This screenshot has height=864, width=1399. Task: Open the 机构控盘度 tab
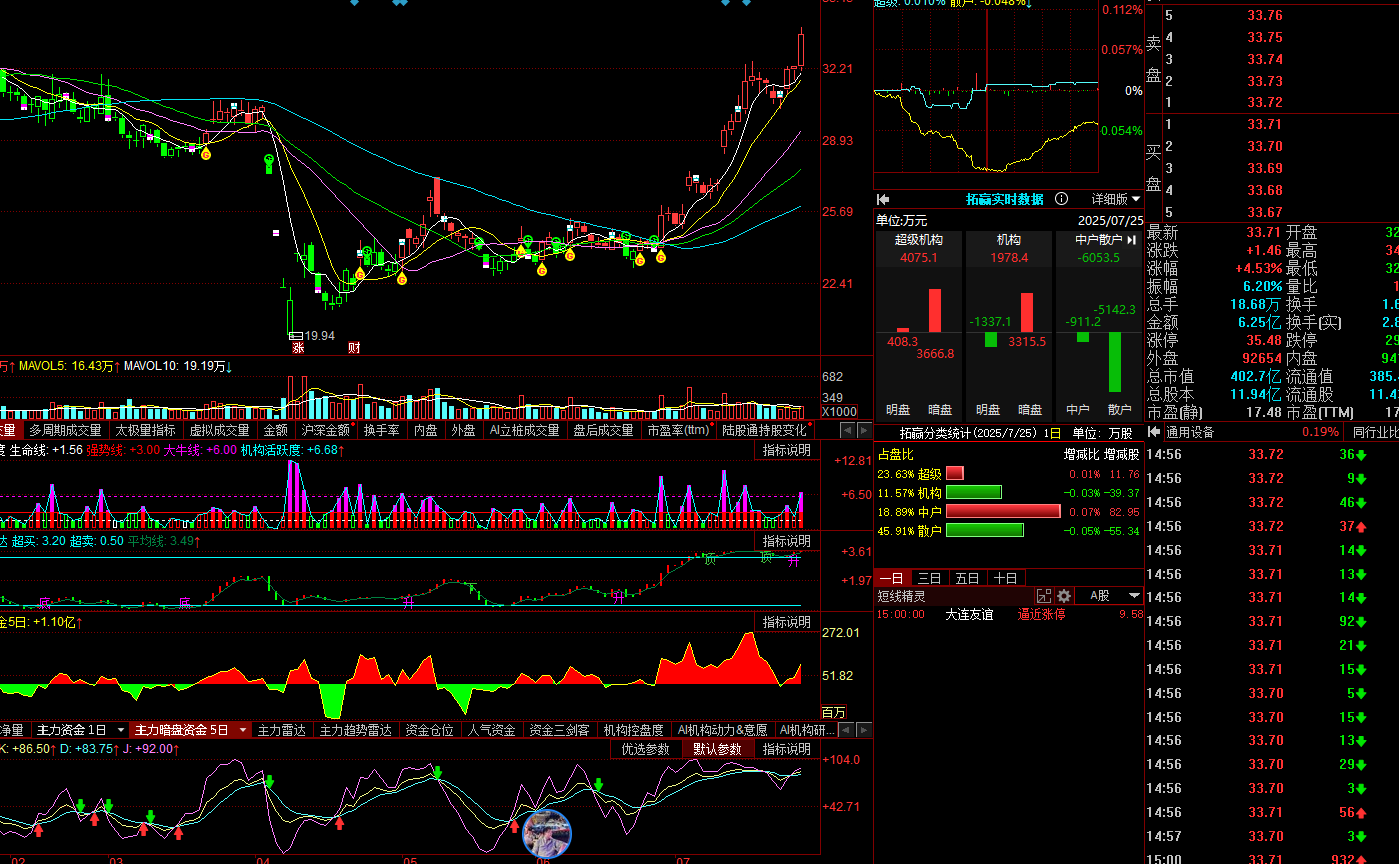tap(634, 730)
